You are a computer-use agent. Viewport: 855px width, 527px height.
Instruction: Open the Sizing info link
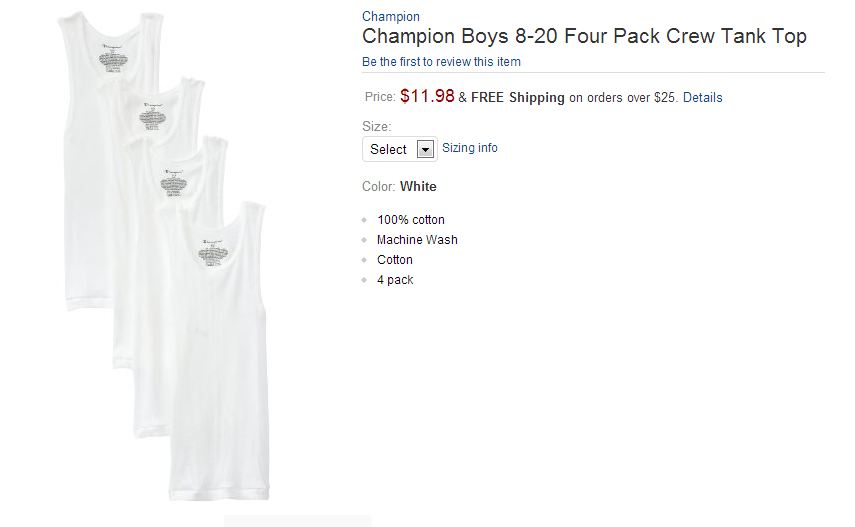point(470,148)
